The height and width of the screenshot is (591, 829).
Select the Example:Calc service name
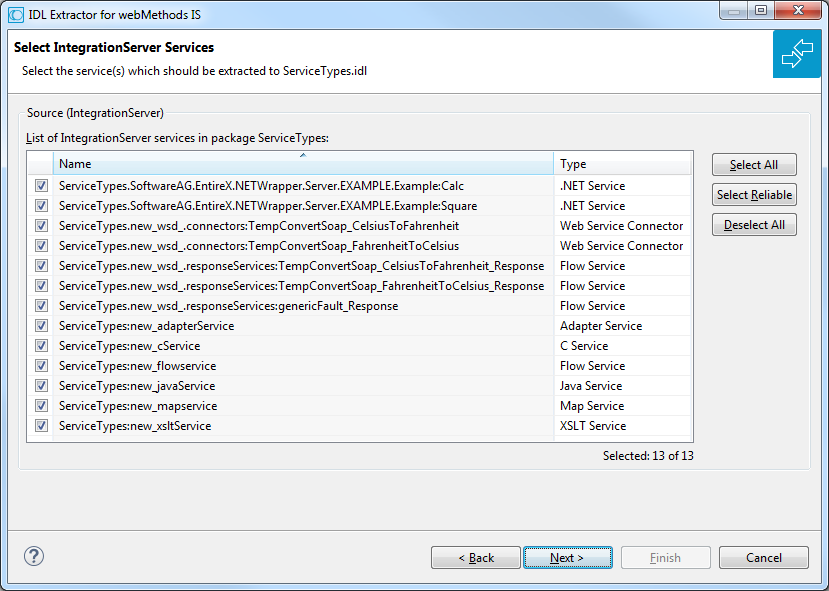click(x=261, y=186)
